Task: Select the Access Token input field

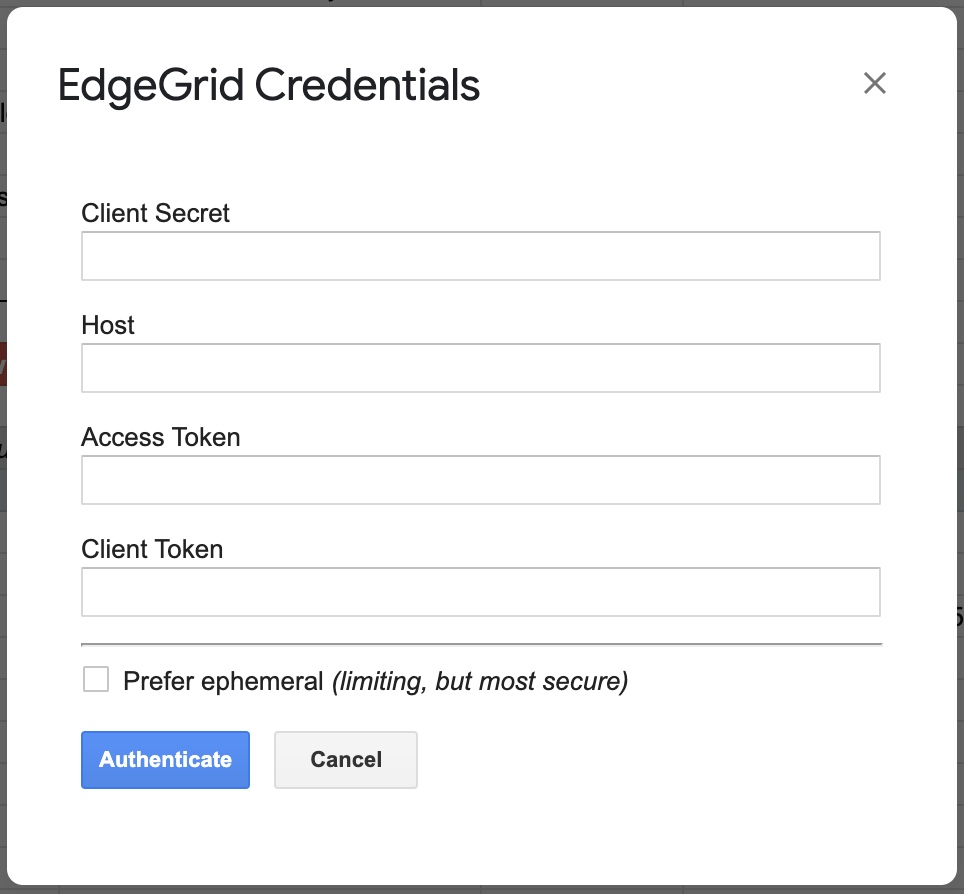Action: pyautogui.click(x=481, y=480)
